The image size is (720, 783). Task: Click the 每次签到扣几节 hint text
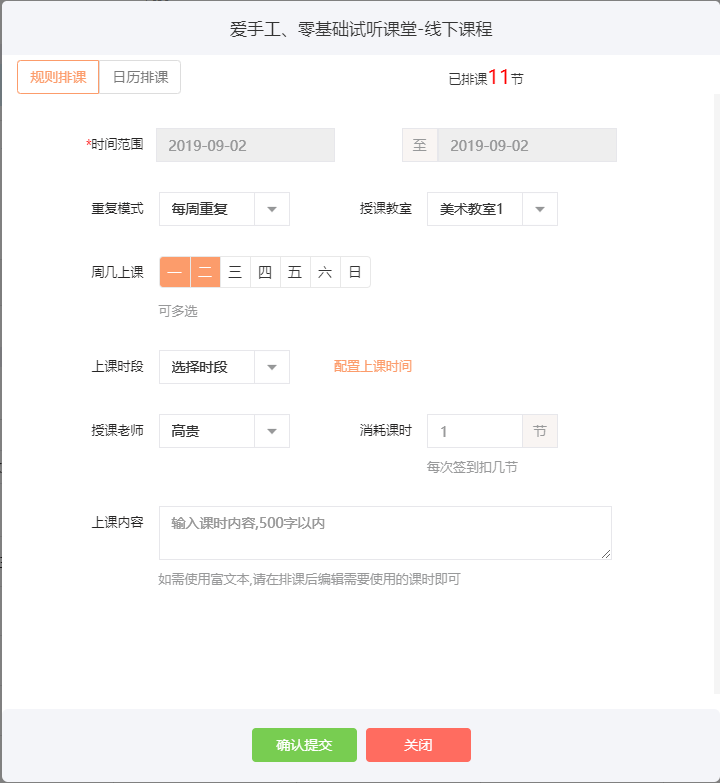[x=472, y=467]
